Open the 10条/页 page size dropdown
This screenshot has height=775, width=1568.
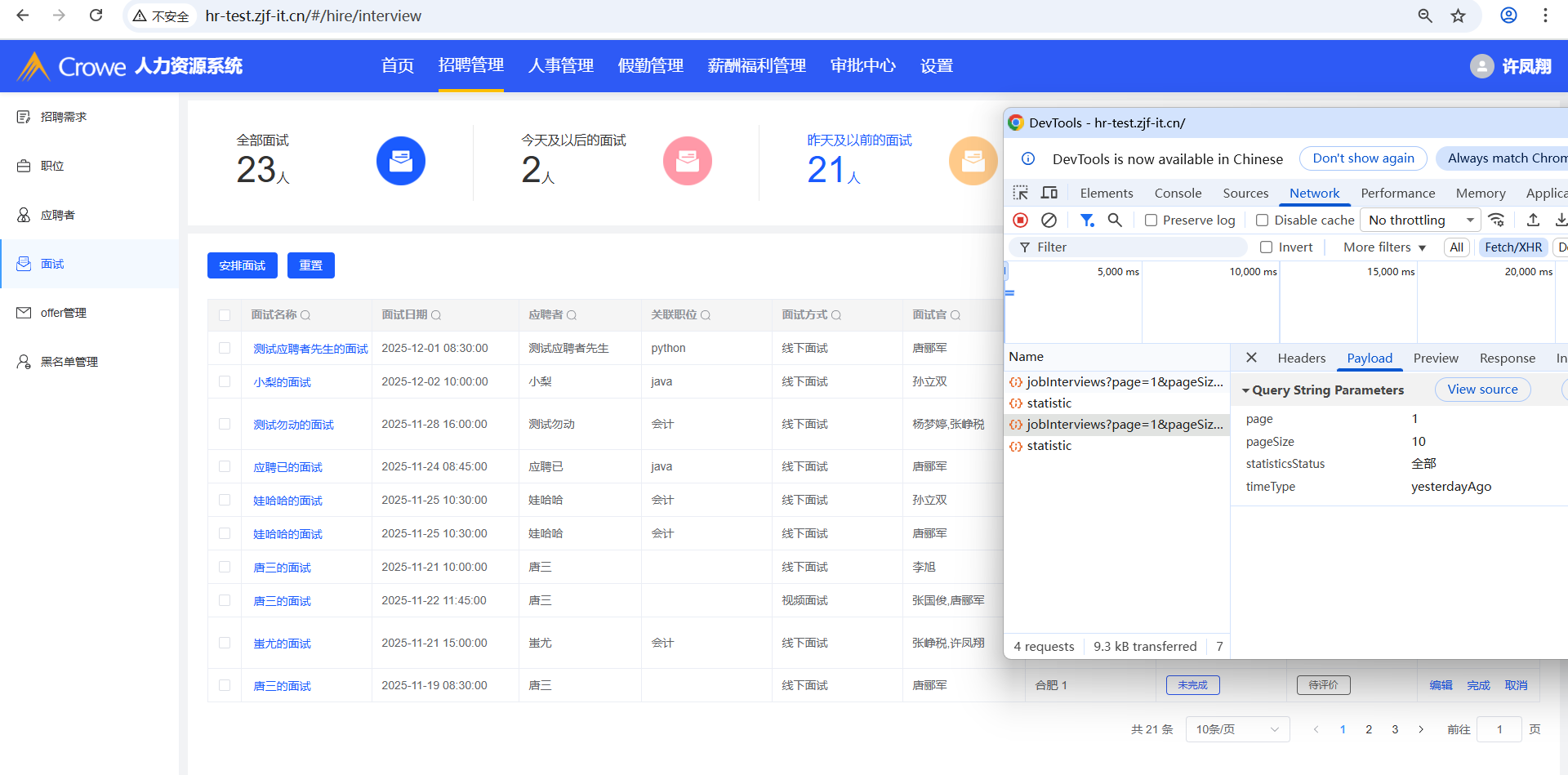click(1237, 729)
